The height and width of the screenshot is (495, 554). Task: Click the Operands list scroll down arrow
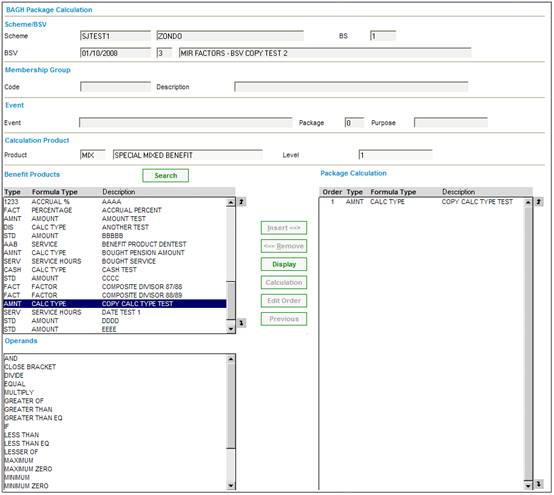231,485
